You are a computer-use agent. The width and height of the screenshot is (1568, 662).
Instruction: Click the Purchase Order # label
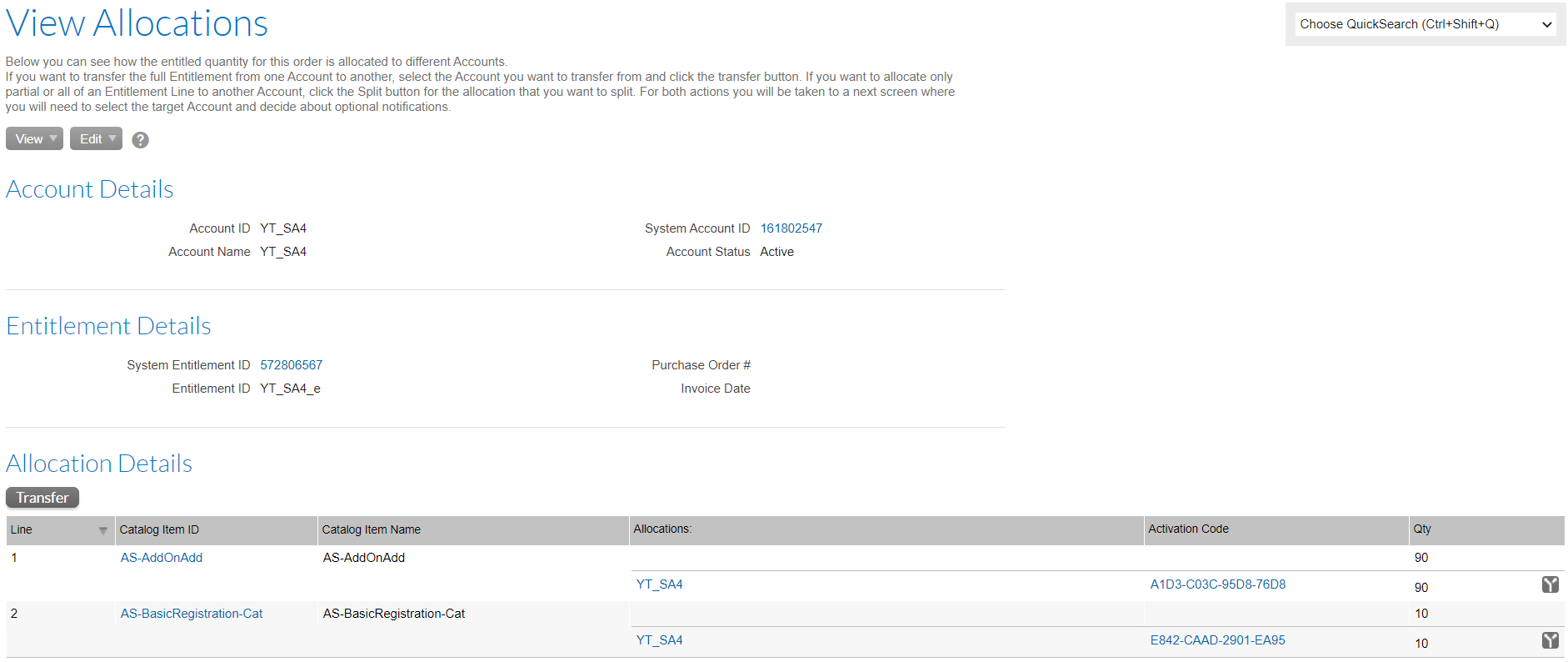click(701, 365)
